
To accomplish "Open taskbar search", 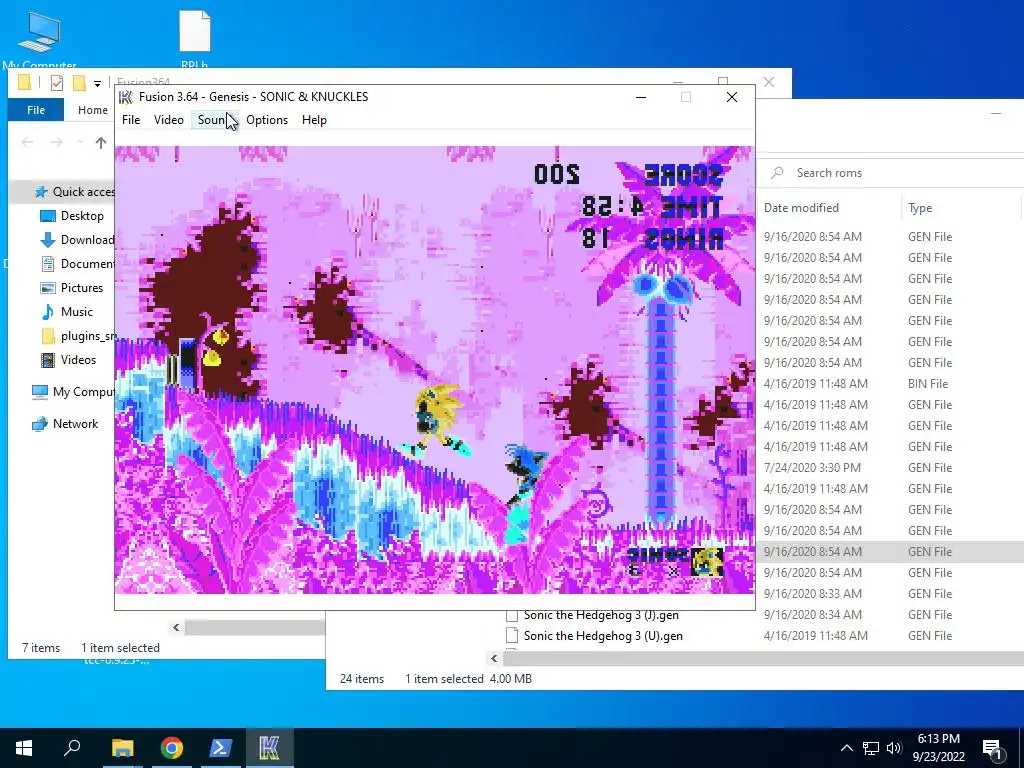I will [72, 748].
